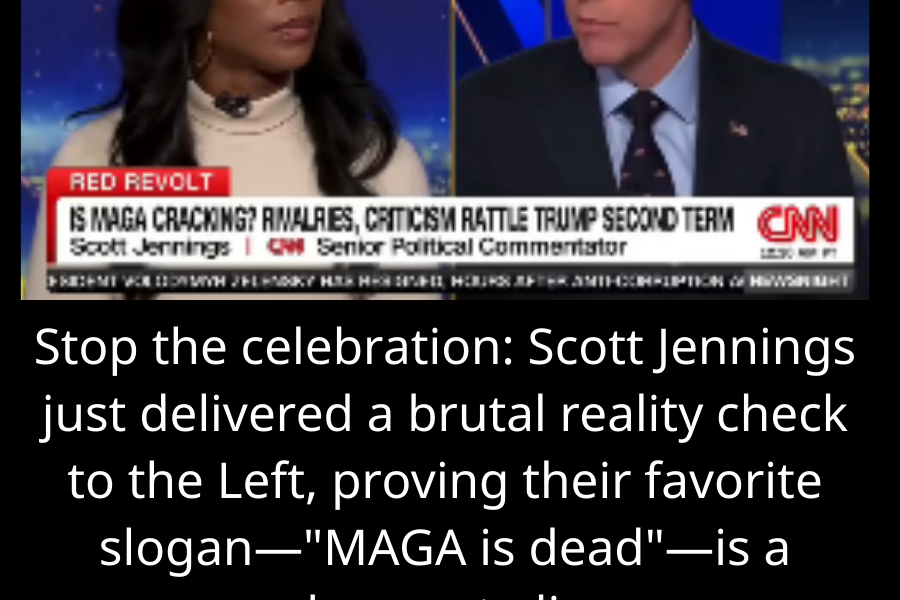This screenshot has height=600, width=900.
Task: Click the small CNN logo beside Scott Jennings
Action: (286, 247)
